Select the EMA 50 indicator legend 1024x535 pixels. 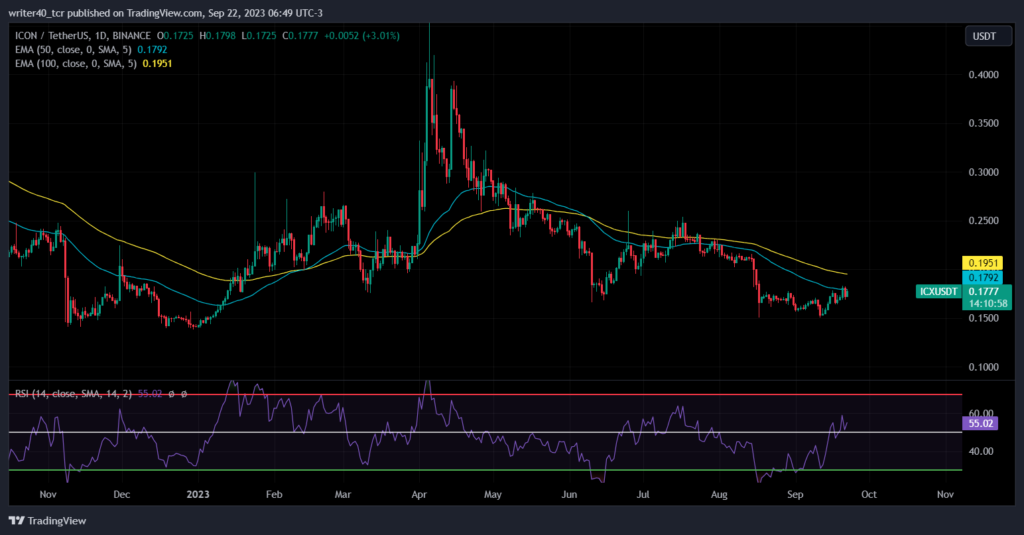click(x=91, y=50)
